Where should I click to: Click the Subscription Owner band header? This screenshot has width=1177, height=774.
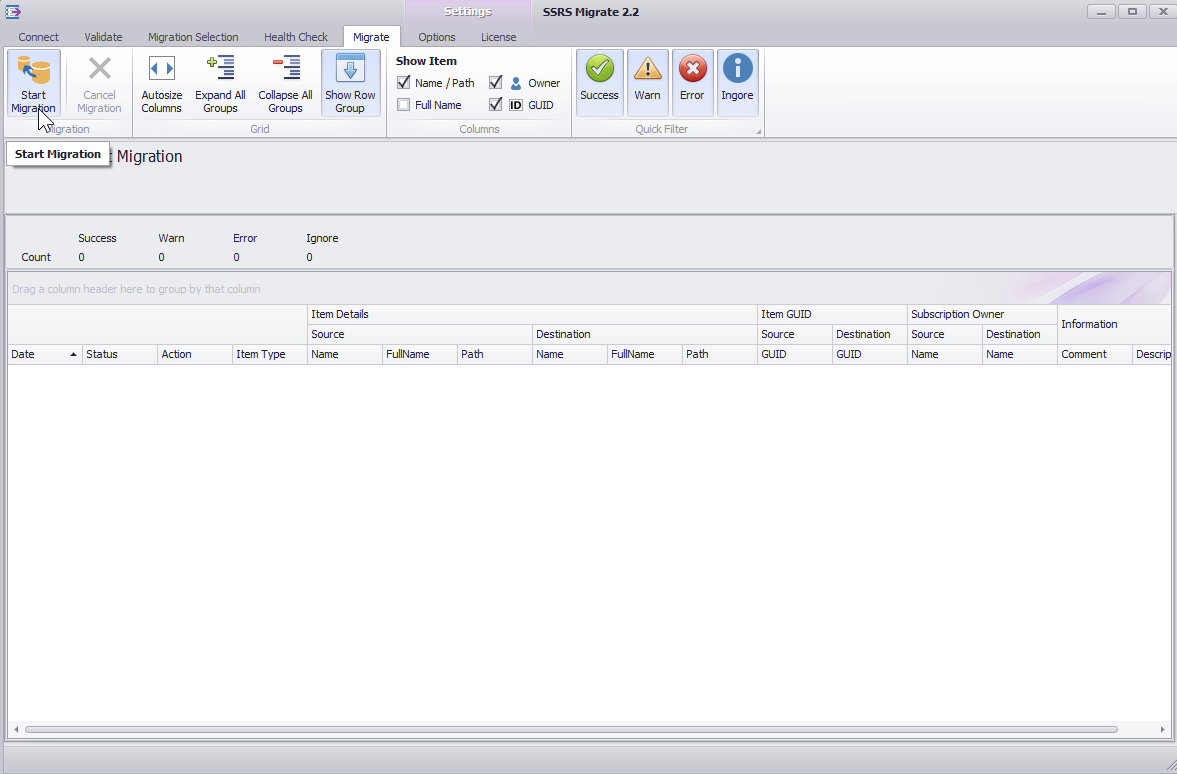coord(983,315)
